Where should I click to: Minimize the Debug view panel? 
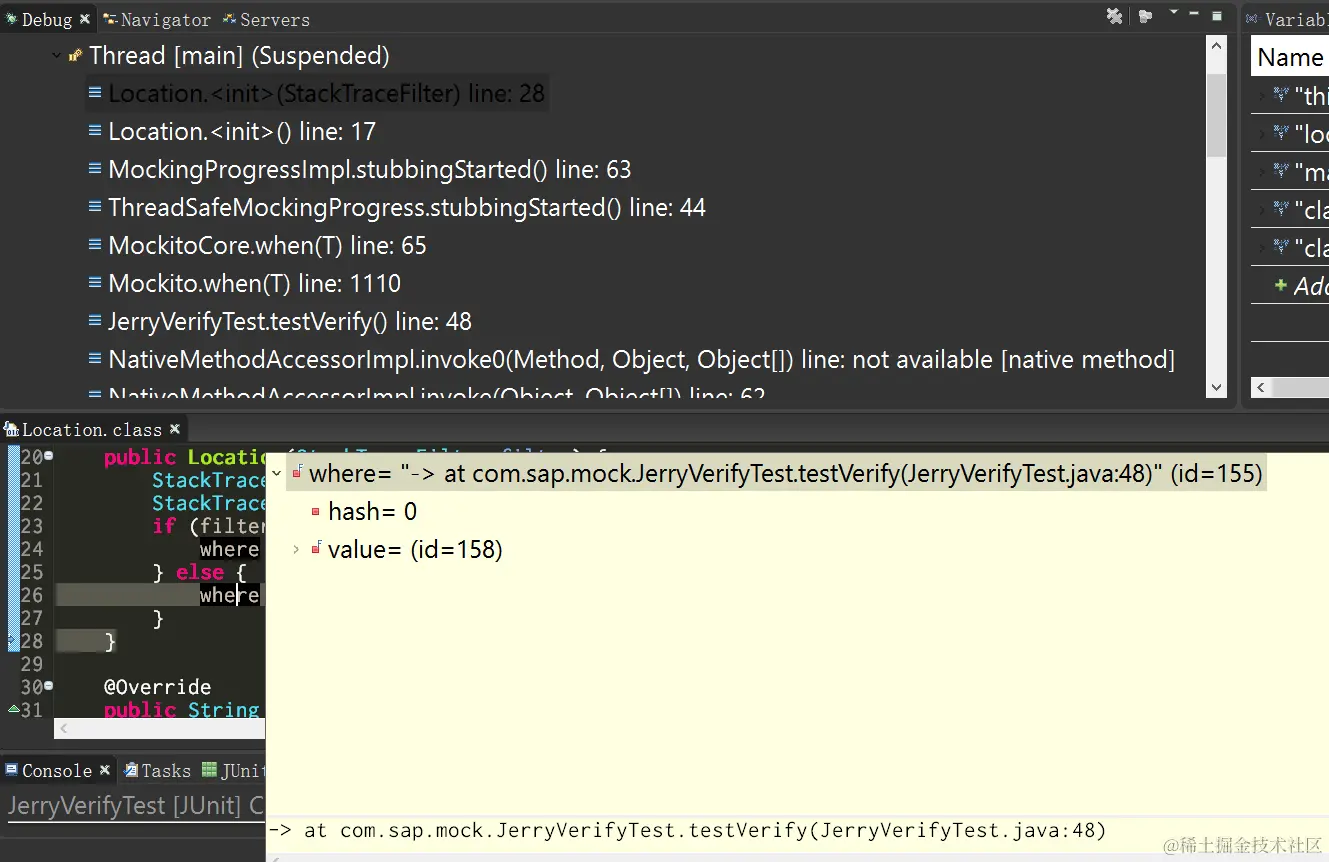point(1194,14)
